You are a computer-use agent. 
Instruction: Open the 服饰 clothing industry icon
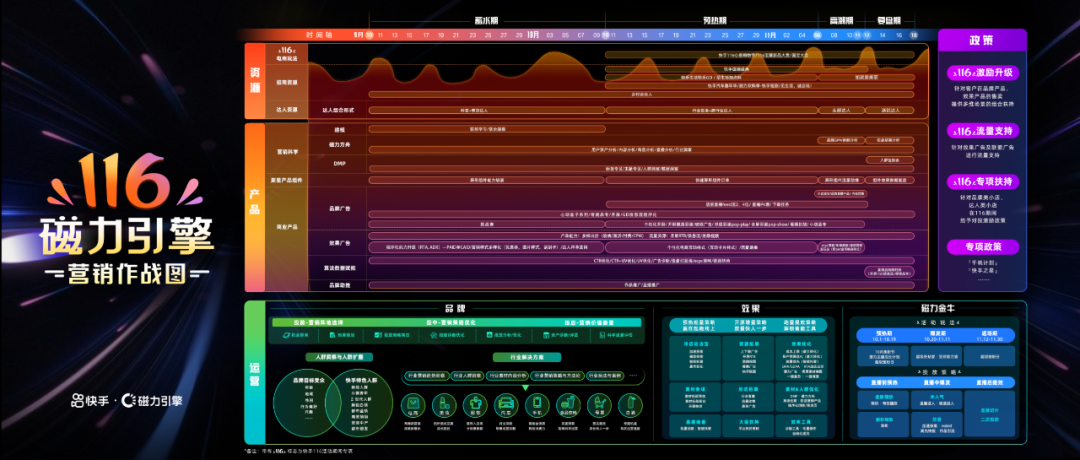click(x=475, y=405)
